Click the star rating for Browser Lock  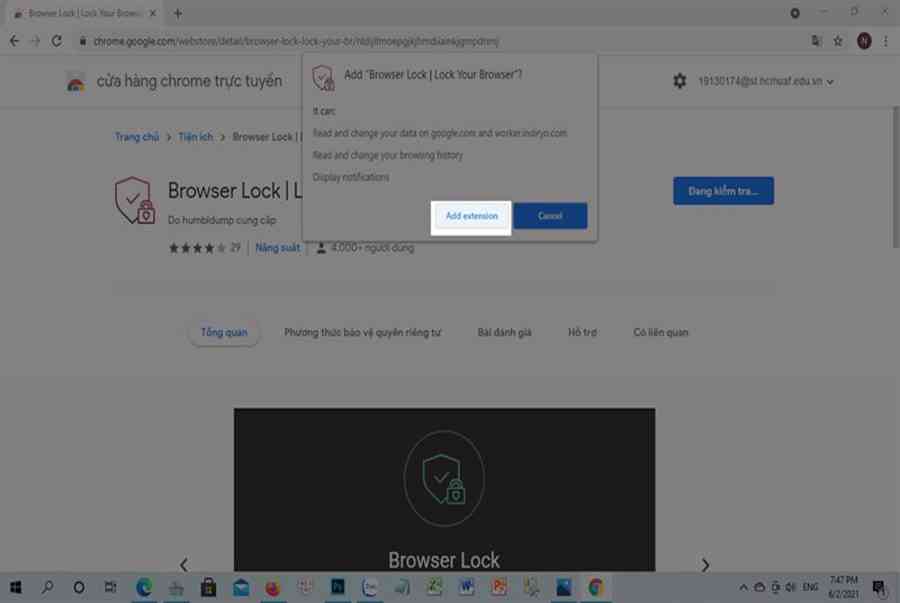tap(197, 248)
